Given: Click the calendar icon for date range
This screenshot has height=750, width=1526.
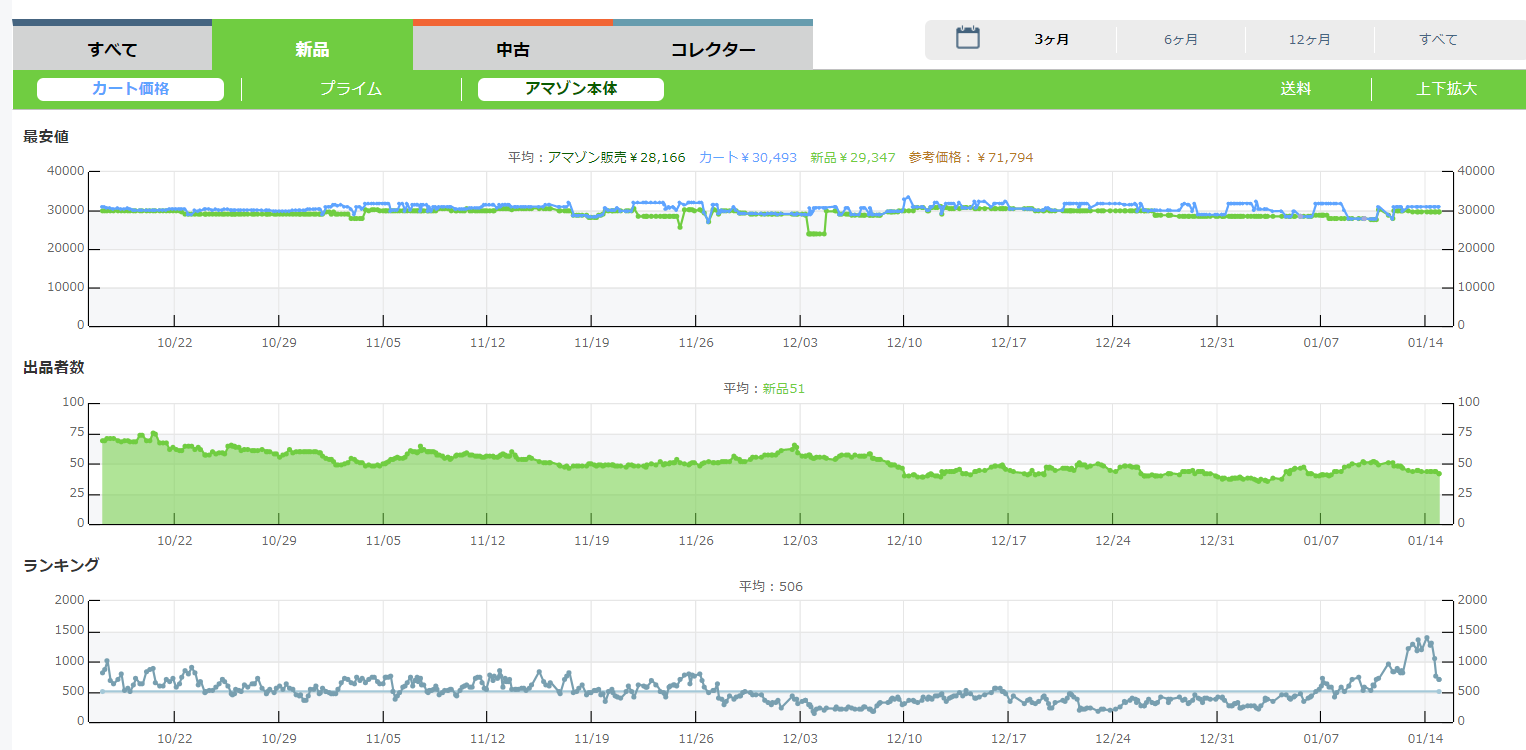Looking at the screenshot, I should (967, 39).
